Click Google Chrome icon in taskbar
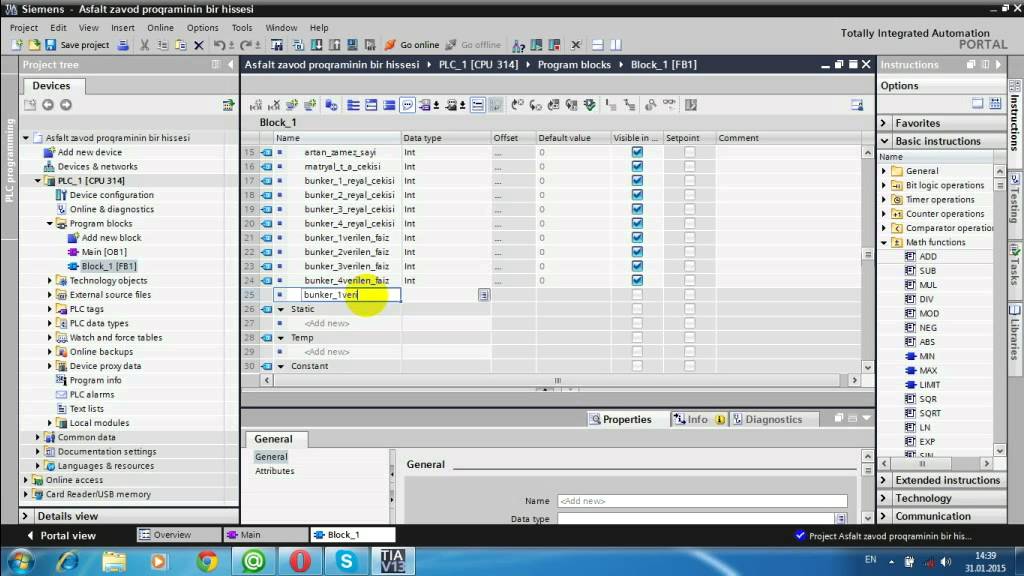Screen dimensions: 1024x576 point(206,561)
